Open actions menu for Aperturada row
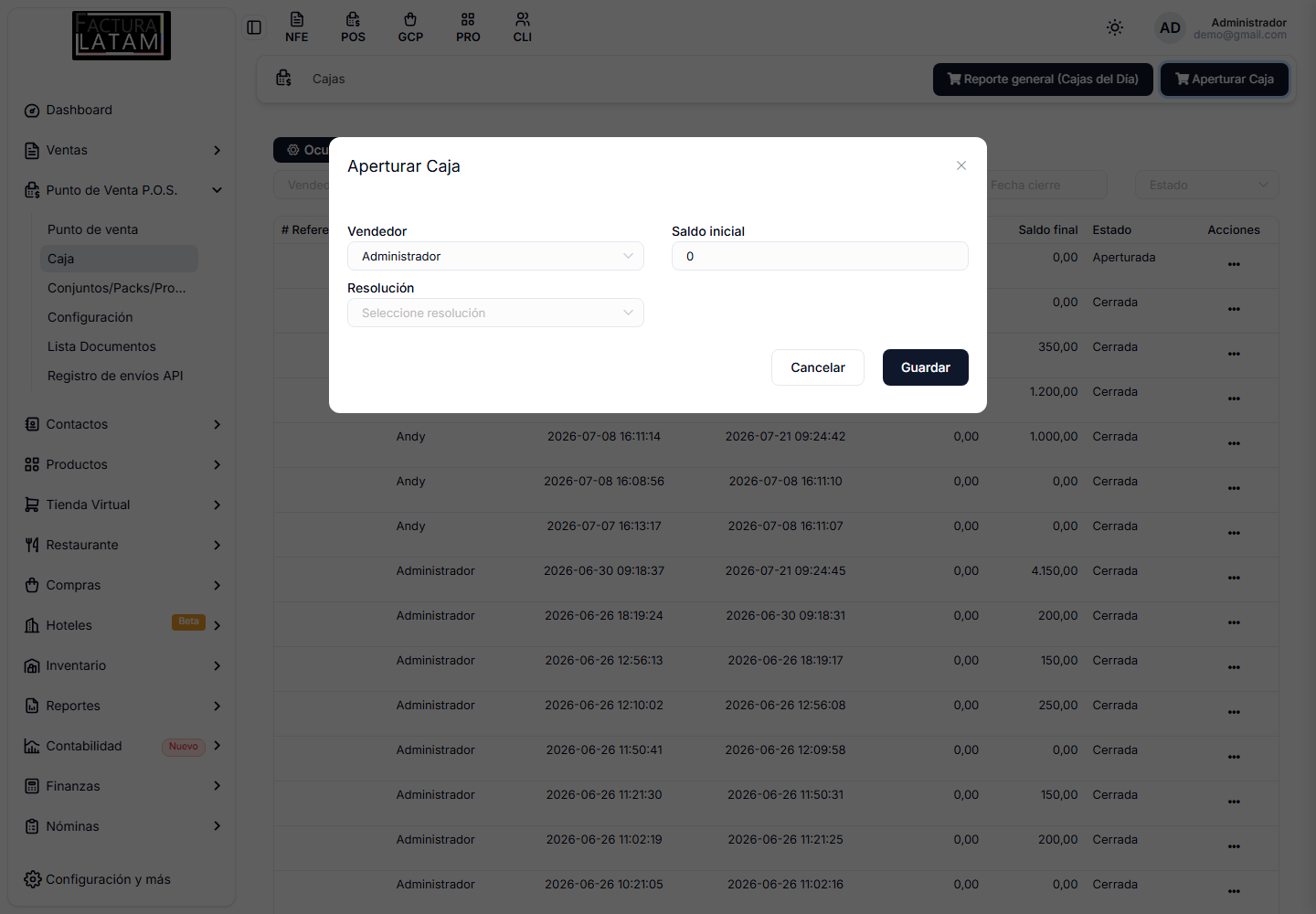Image resolution: width=1316 pixels, height=914 pixels. tap(1234, 264)
